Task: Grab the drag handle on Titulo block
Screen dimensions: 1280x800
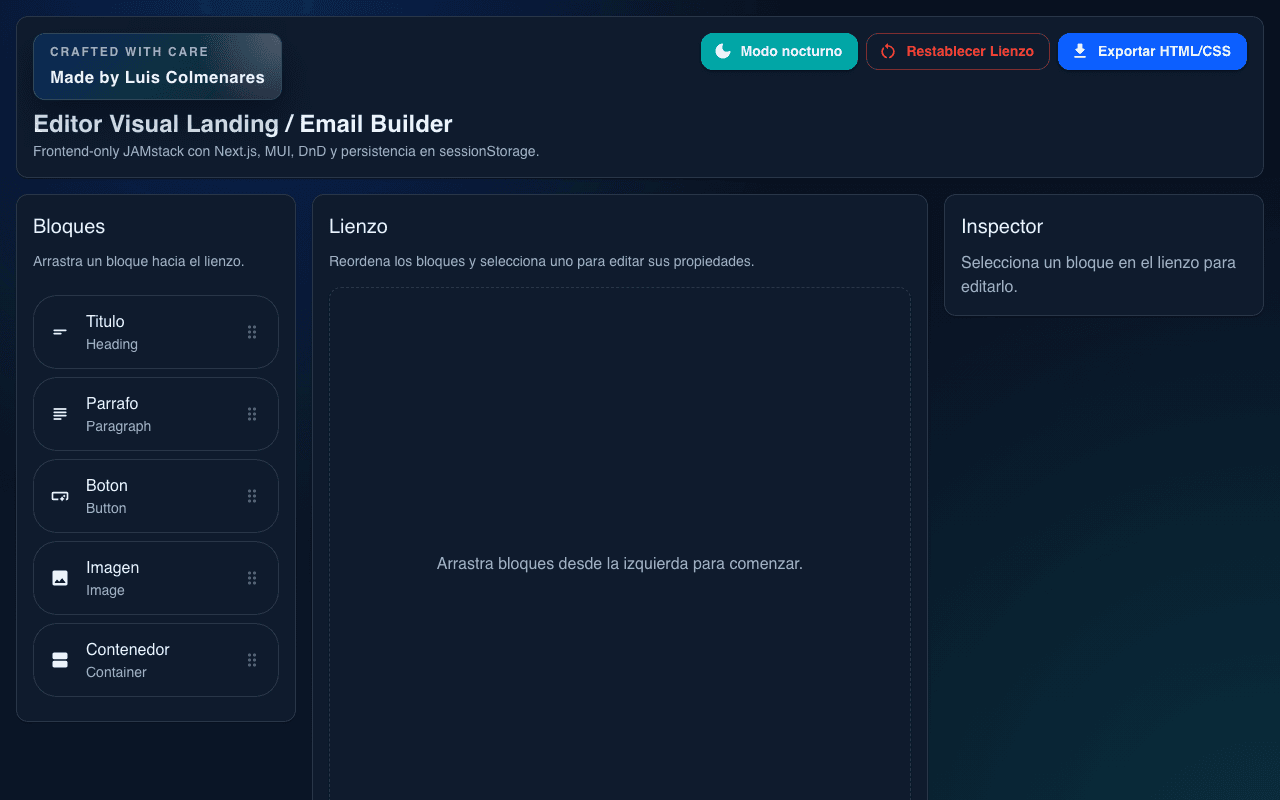Action: (252, 332)
